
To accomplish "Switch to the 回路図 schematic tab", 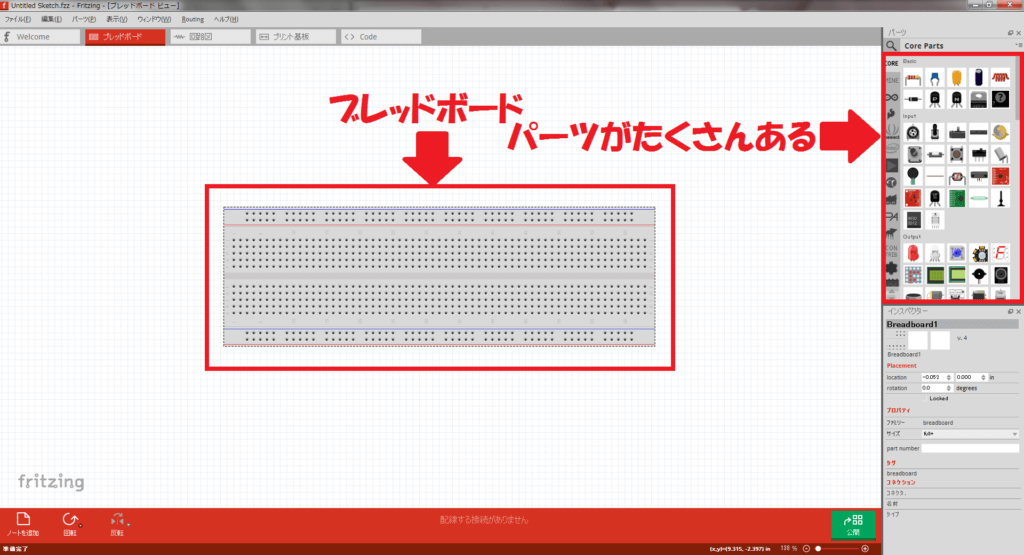I will click(210, 37).
